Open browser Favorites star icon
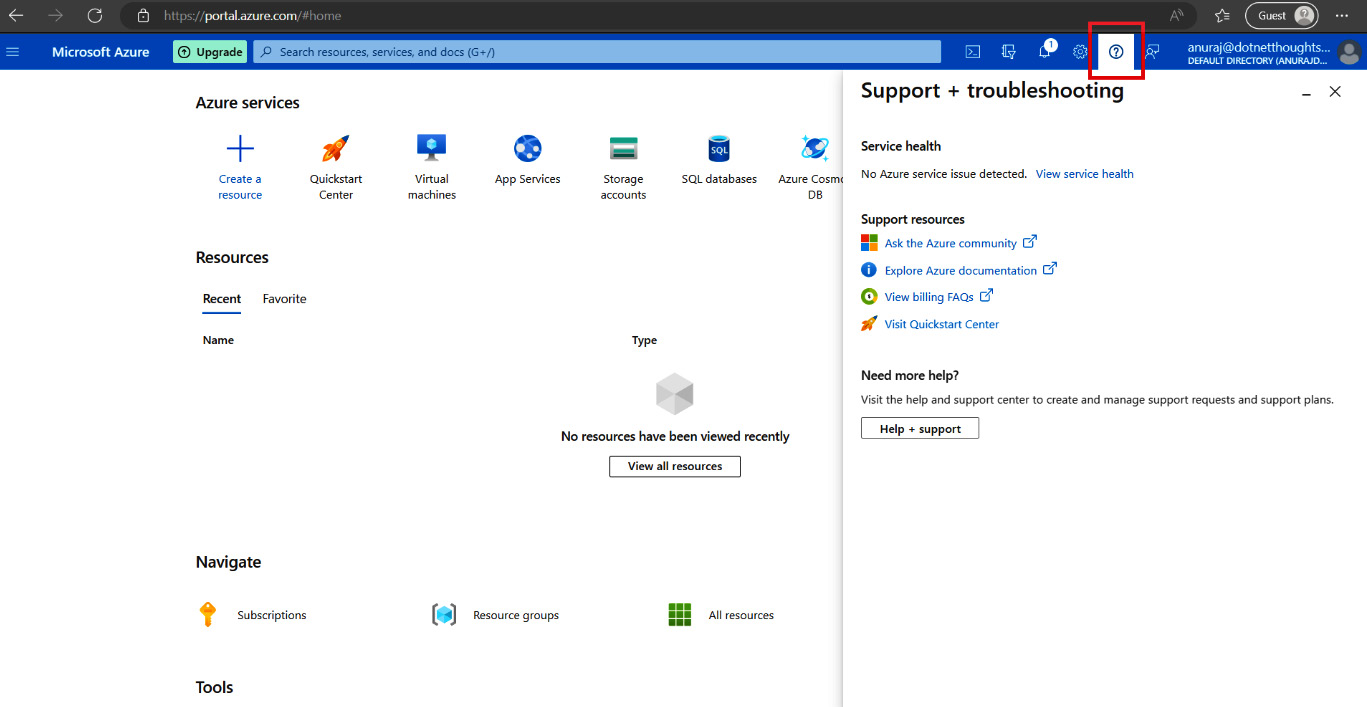 [x=1222, y=15]
